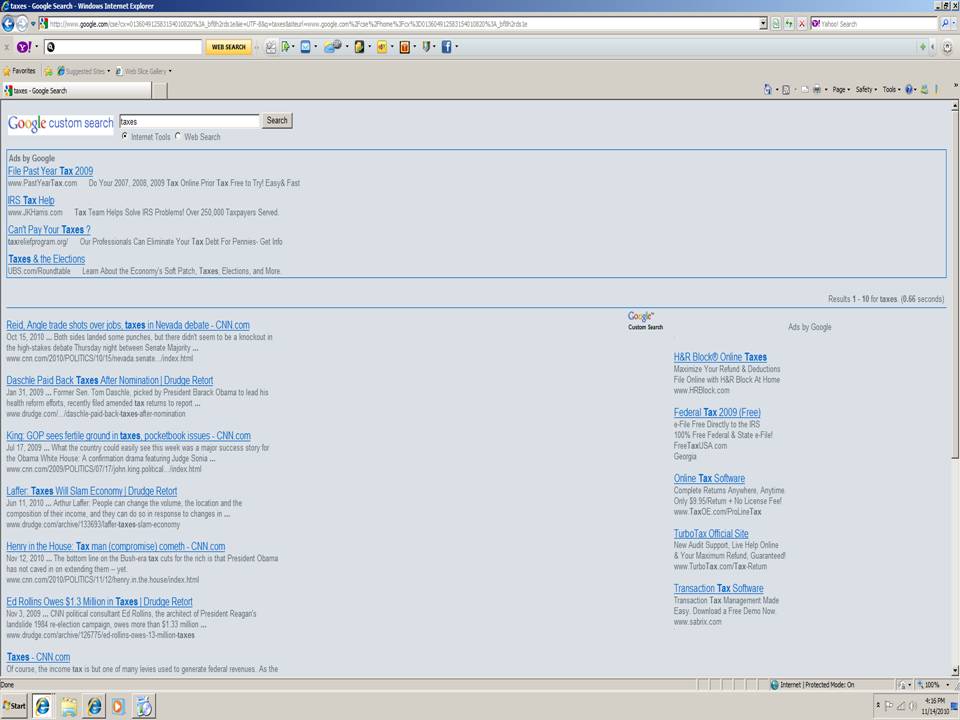Image resolution: width=960 pixels, height=720 pixels.
Task: Click the 'Yahoo! Search' box next to address bar
Action: 874,24
